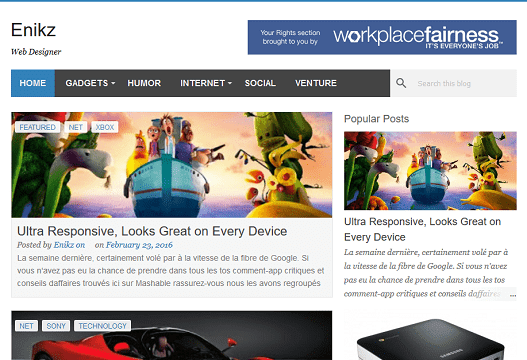Open the Gadgets menu item
Viewport: 527px width, 360px height.
[87, 83]
